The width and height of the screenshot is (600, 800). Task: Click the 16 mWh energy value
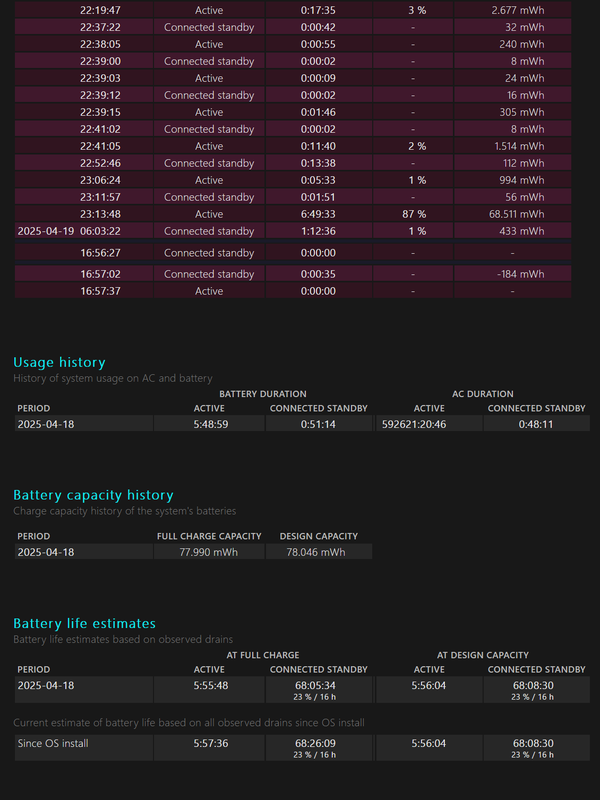(x=526, y=95)
